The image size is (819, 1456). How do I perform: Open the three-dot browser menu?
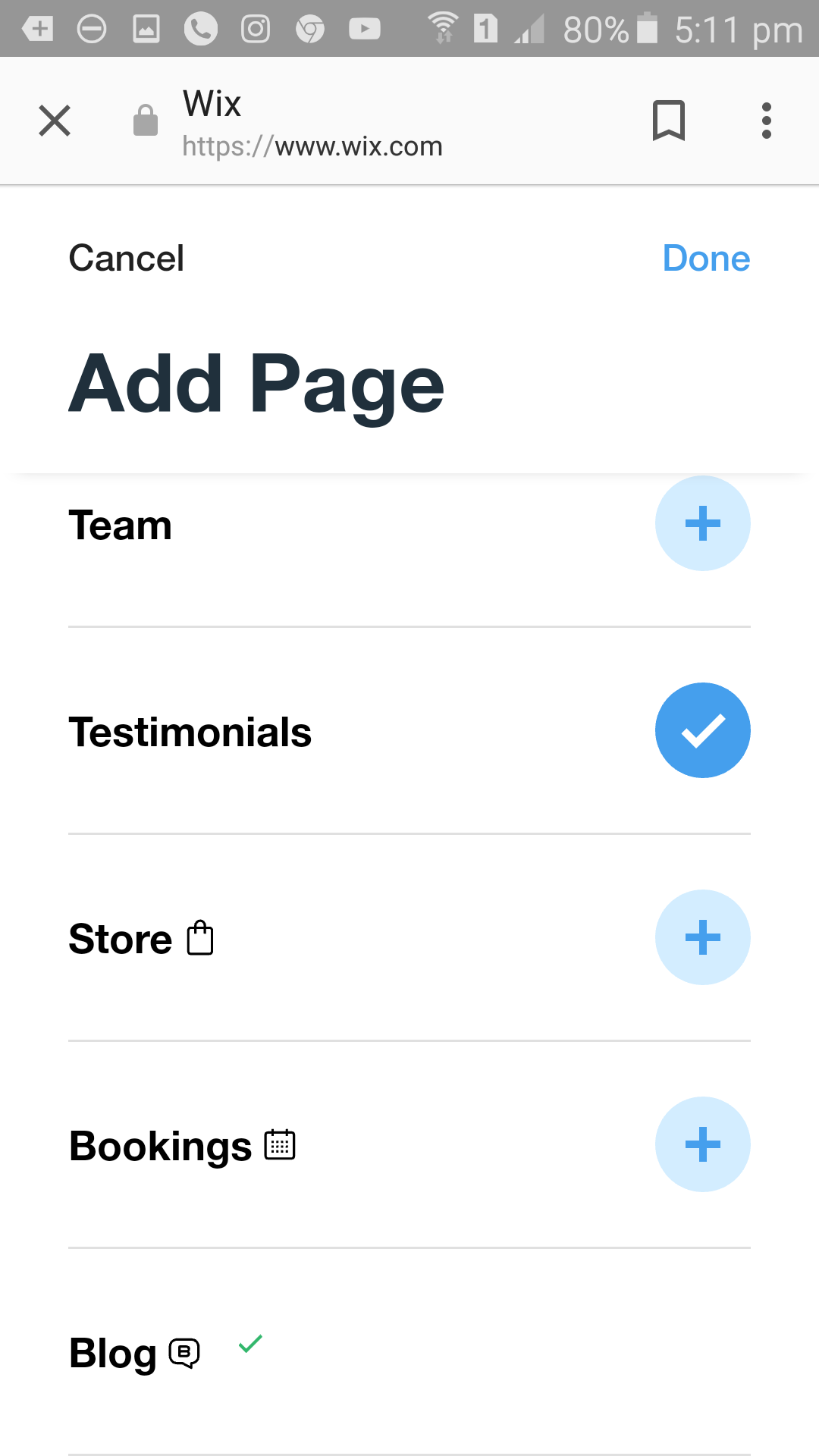pyautogui.click(x=766, y=121)
